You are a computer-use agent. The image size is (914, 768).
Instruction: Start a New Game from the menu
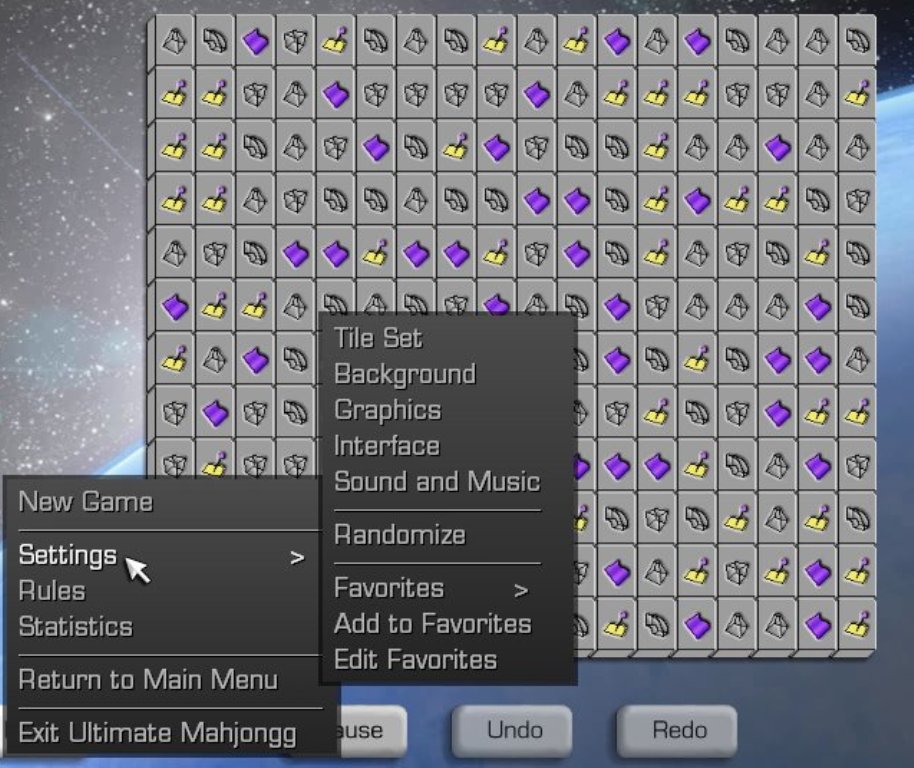pos(86,502)
